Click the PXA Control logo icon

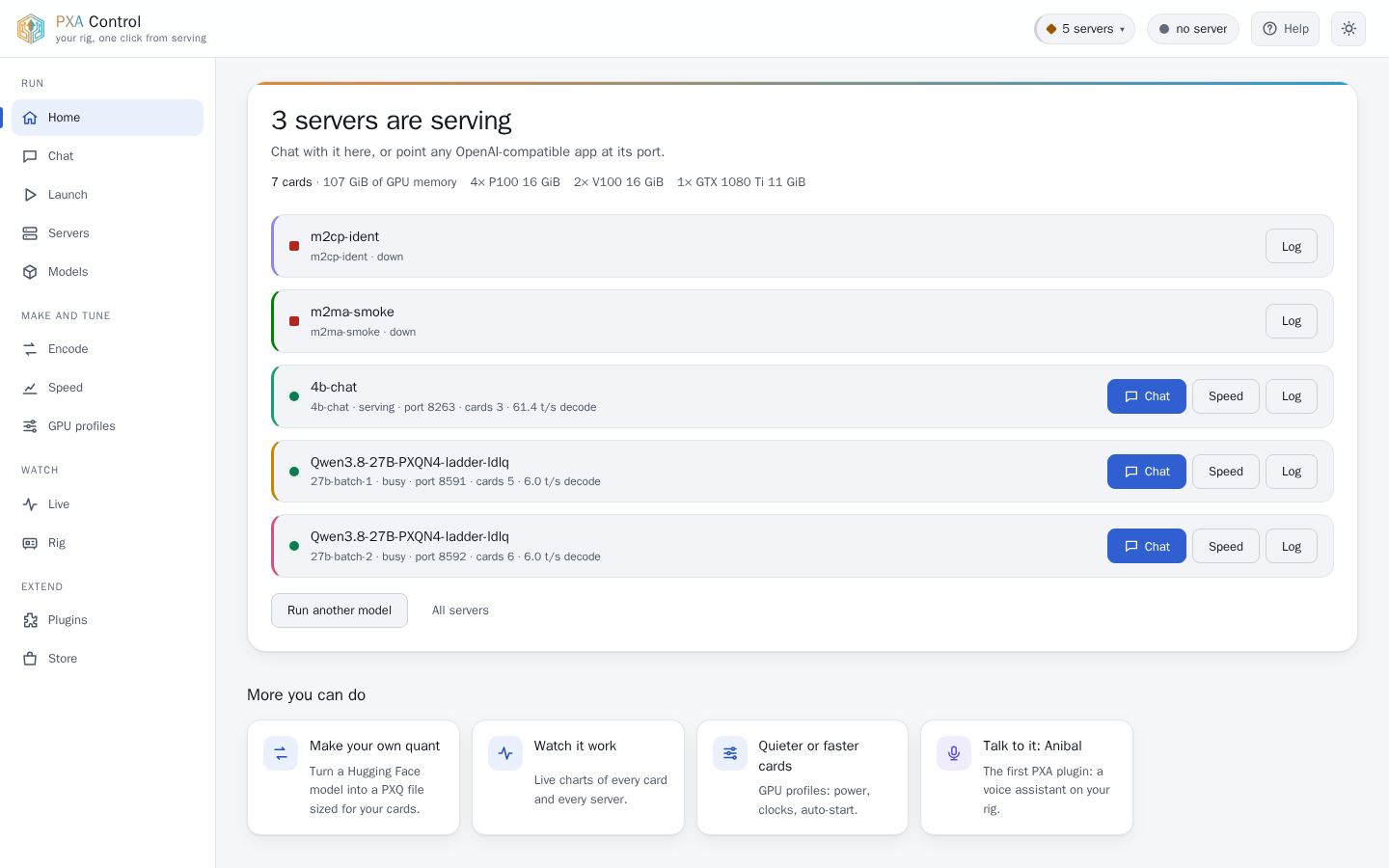click(31, 29)
